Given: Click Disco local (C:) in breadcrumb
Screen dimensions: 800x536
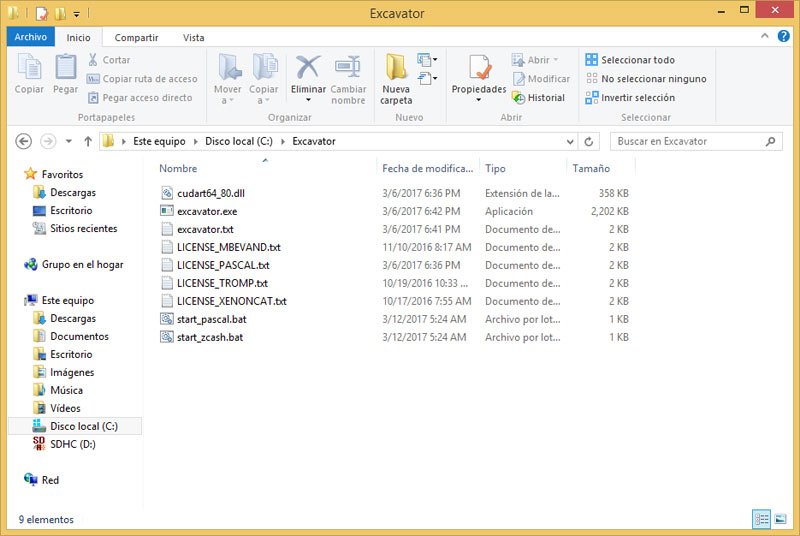Looking at the screenshot, I should click(239, 141).
